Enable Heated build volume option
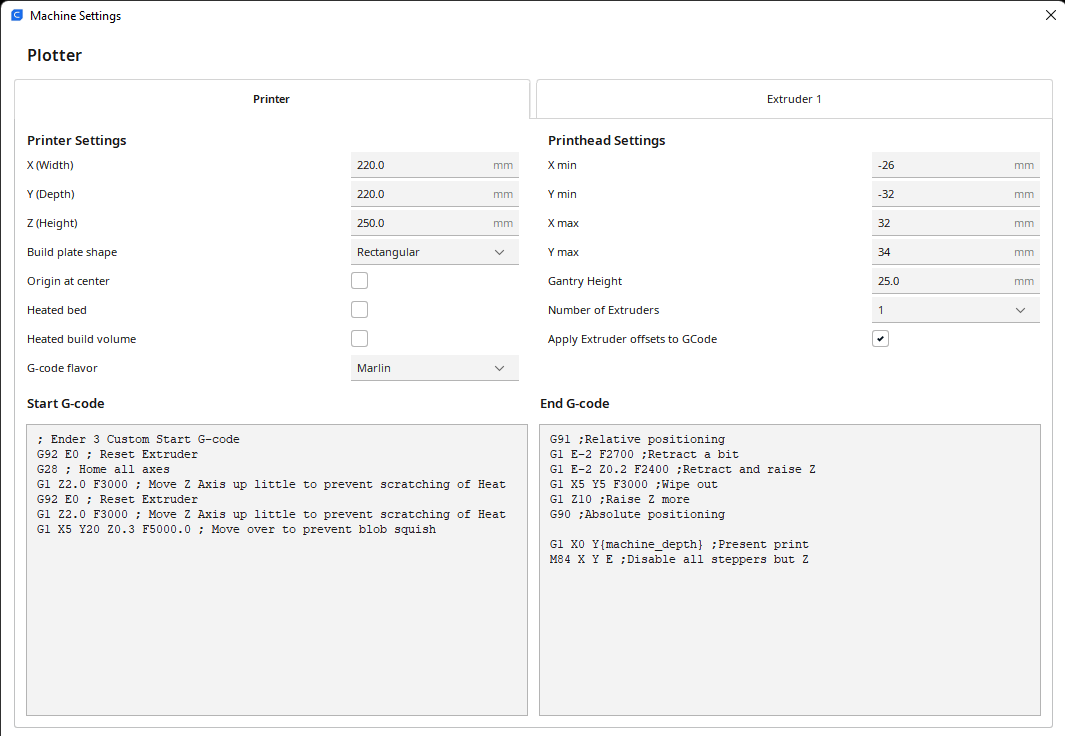The width and height of the screenshot is (1065, 736). (x=359, y=339)
